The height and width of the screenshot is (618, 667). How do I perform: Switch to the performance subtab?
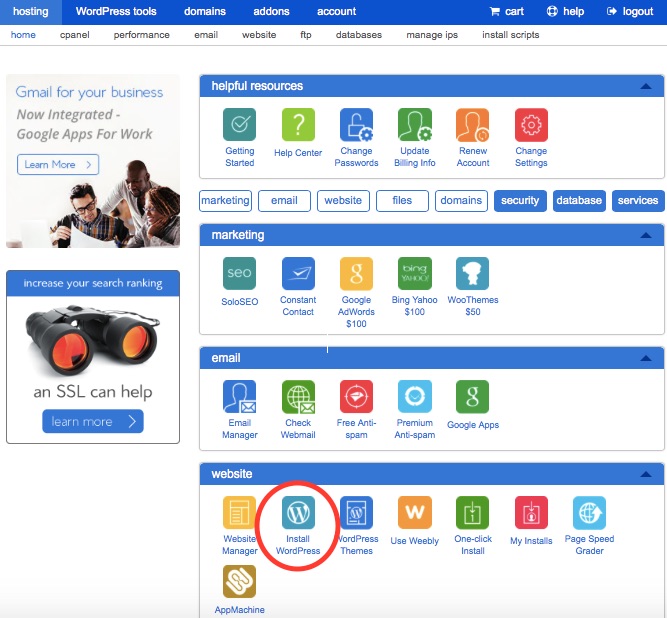pos(142,35)
